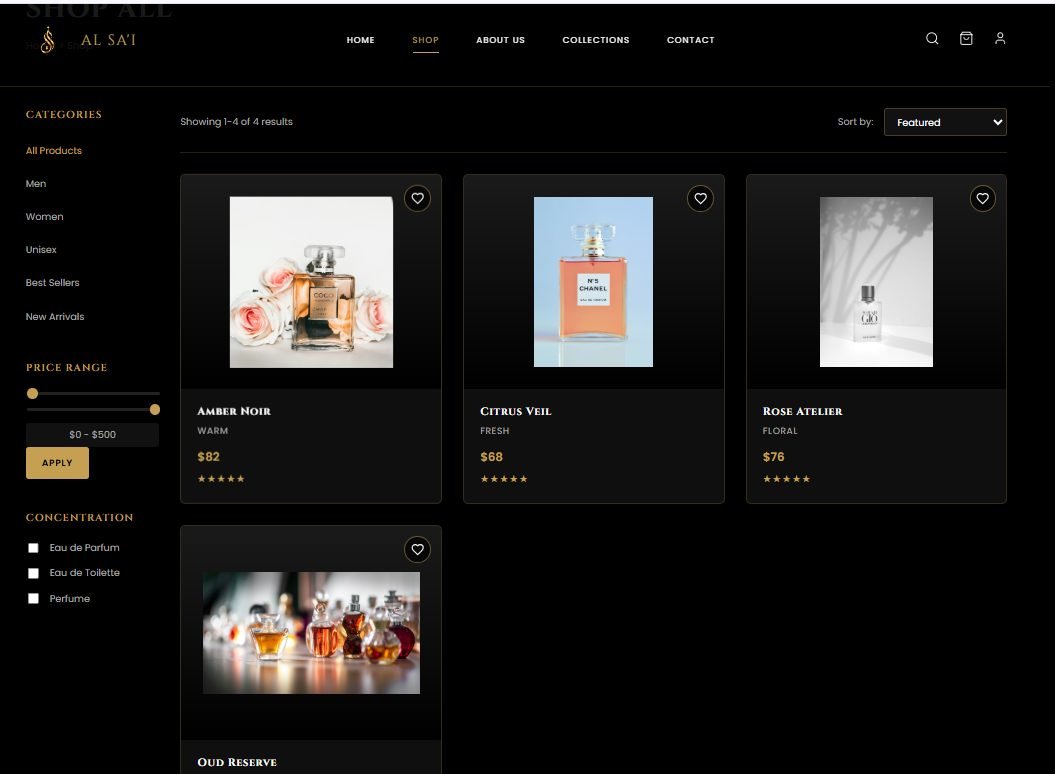This screenshot has width=1055, height=774.
Task: Open the Contact nav item
Action: [690, 40]
